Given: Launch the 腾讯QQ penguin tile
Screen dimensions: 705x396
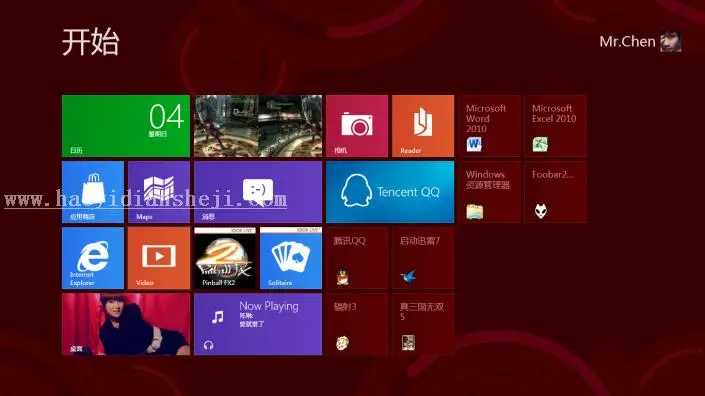Looking at the screenshot, I should [357, 258].
